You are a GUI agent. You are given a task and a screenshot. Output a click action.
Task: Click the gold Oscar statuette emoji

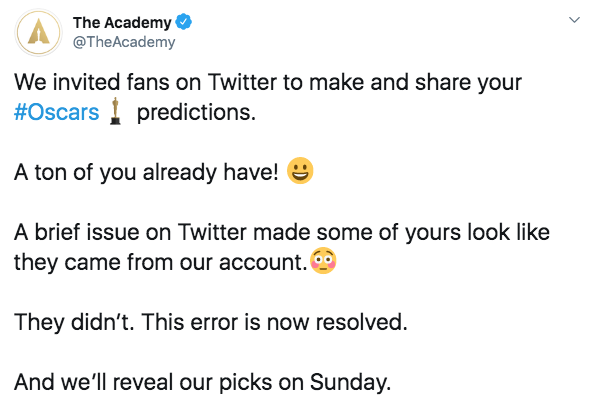click(x=116, y=111)
